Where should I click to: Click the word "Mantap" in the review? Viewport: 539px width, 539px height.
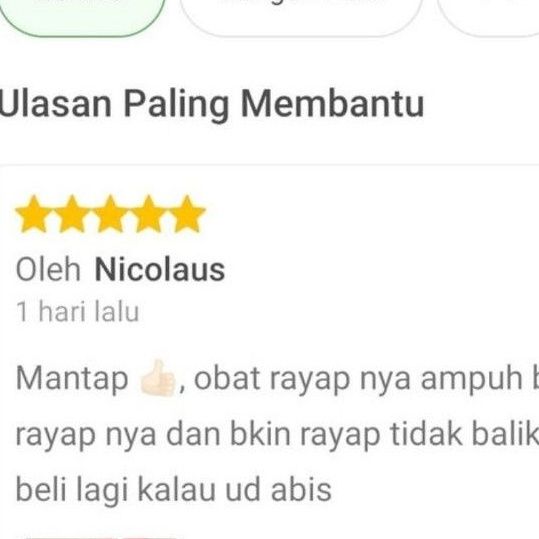point(72,380)
